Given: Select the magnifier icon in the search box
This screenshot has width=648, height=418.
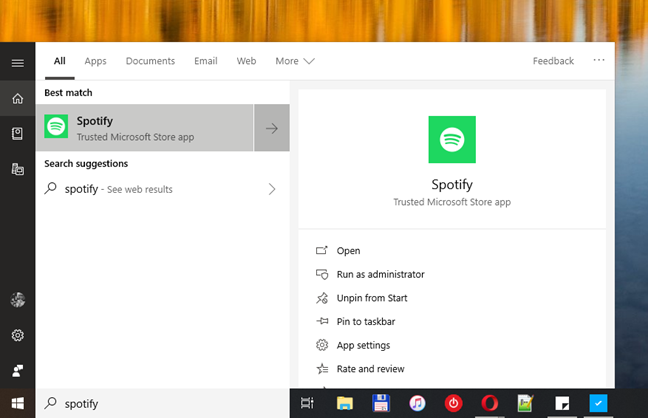Looking at the screenshot, I should tap(50, 403).
